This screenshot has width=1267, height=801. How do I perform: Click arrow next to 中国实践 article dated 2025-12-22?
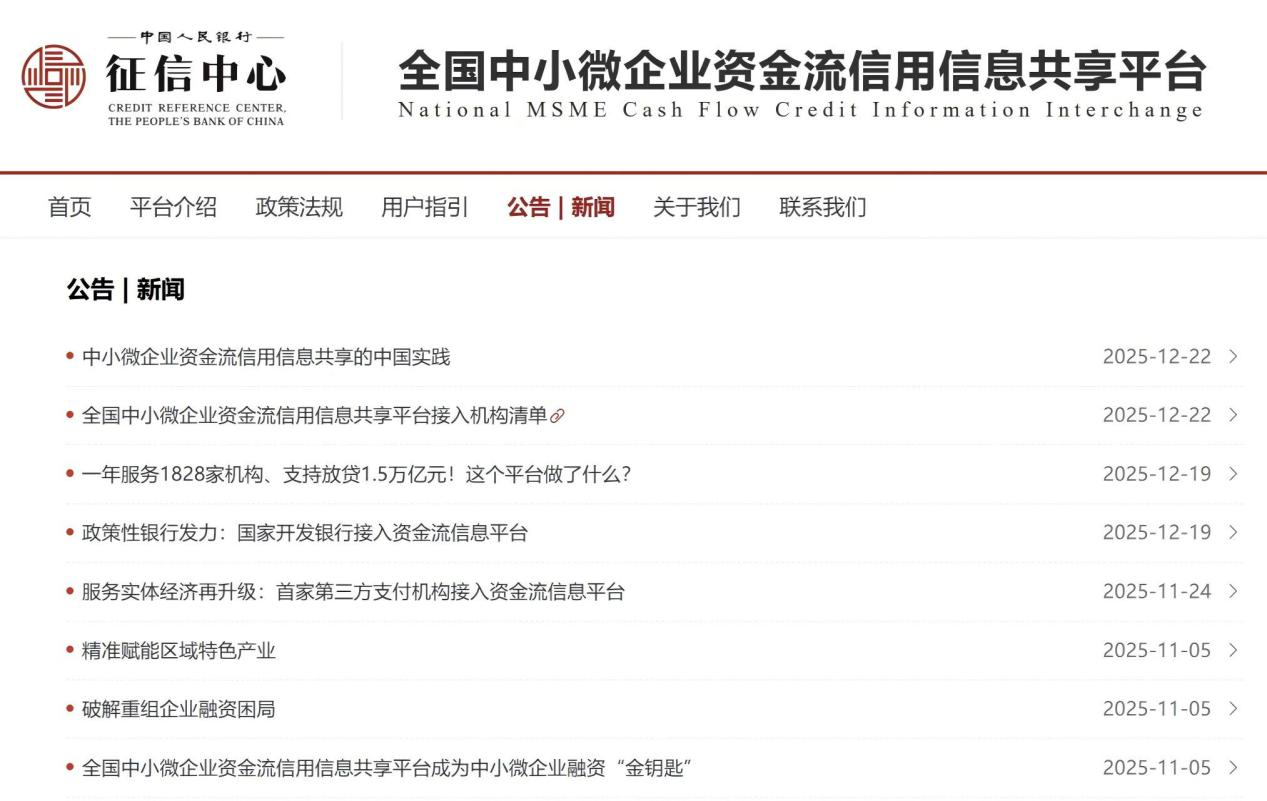(x=1233, y=356)
